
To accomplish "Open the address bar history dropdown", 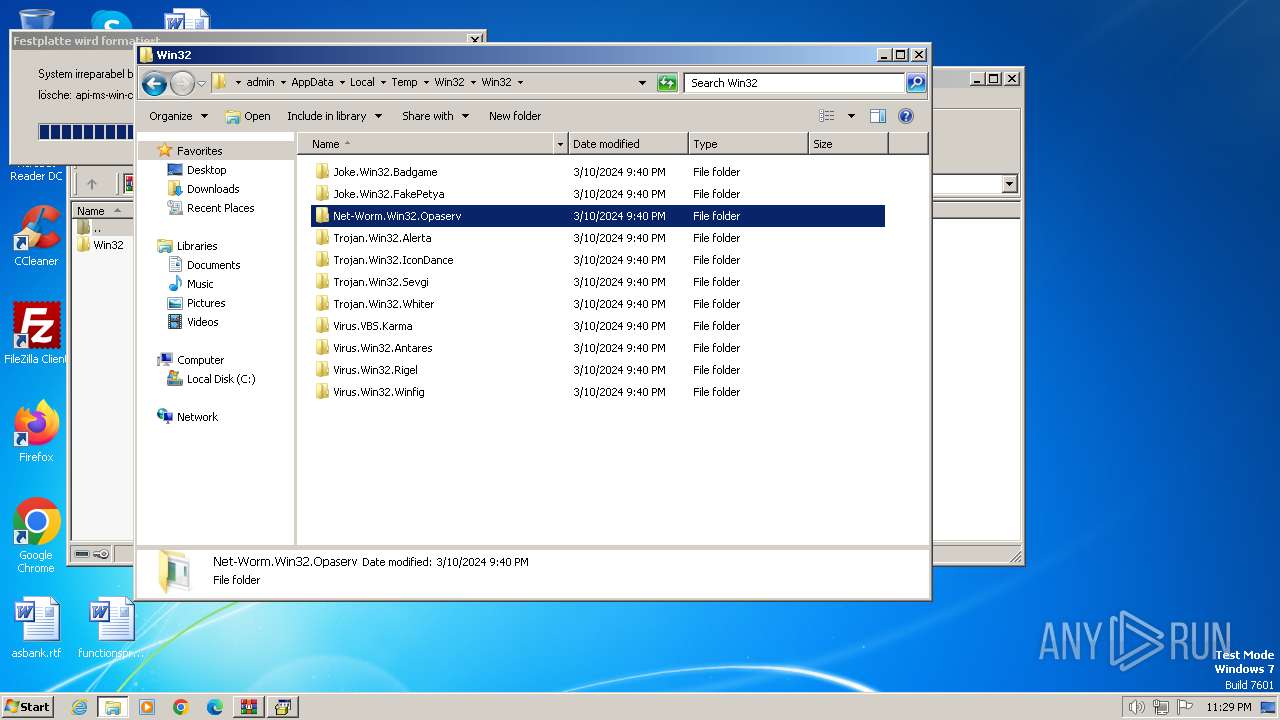I will (642, 83).
